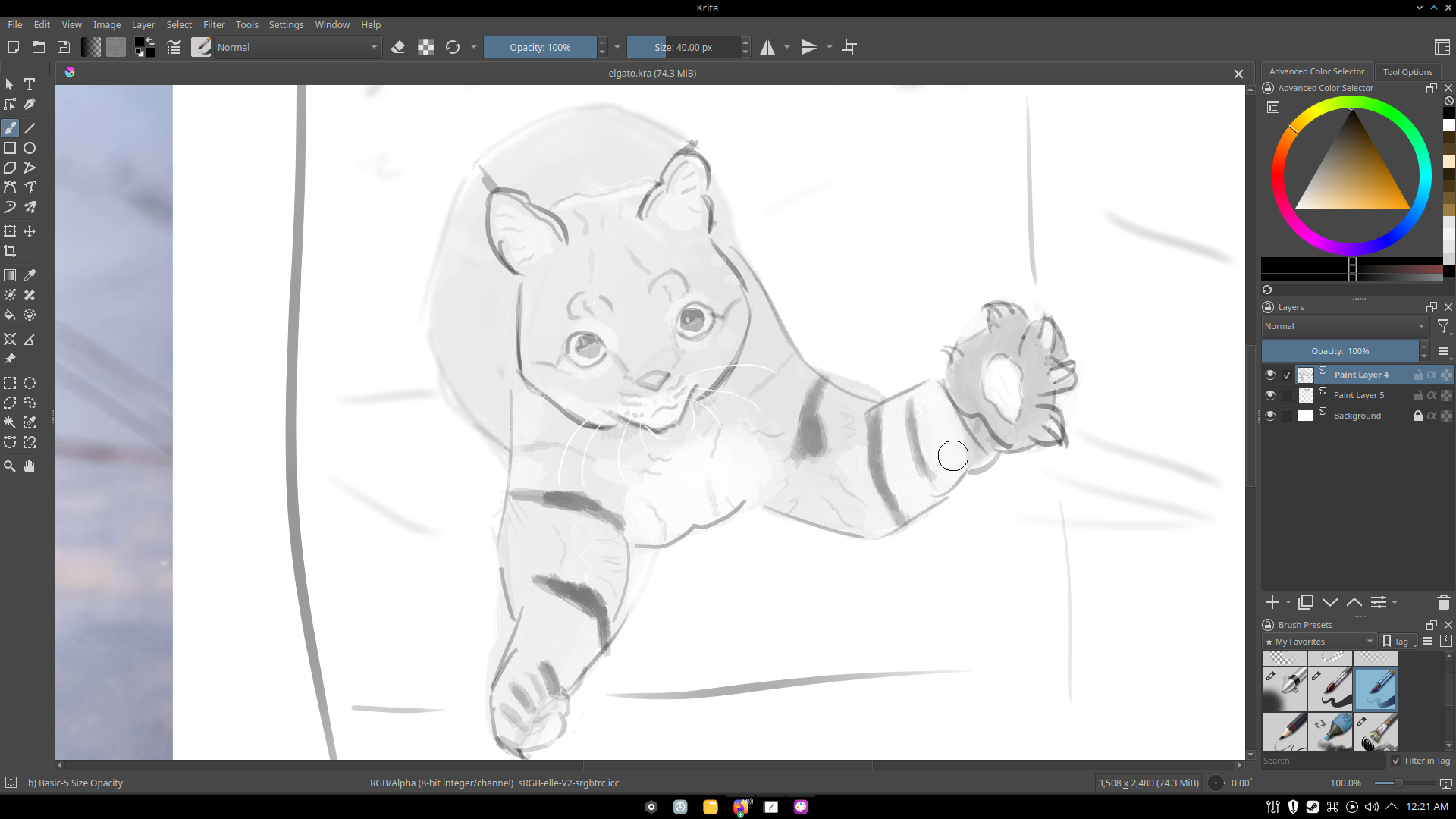This screenshot has width=1456, height=819.
Task: Select the Crop tool
Action: click(x=10, y=251)
